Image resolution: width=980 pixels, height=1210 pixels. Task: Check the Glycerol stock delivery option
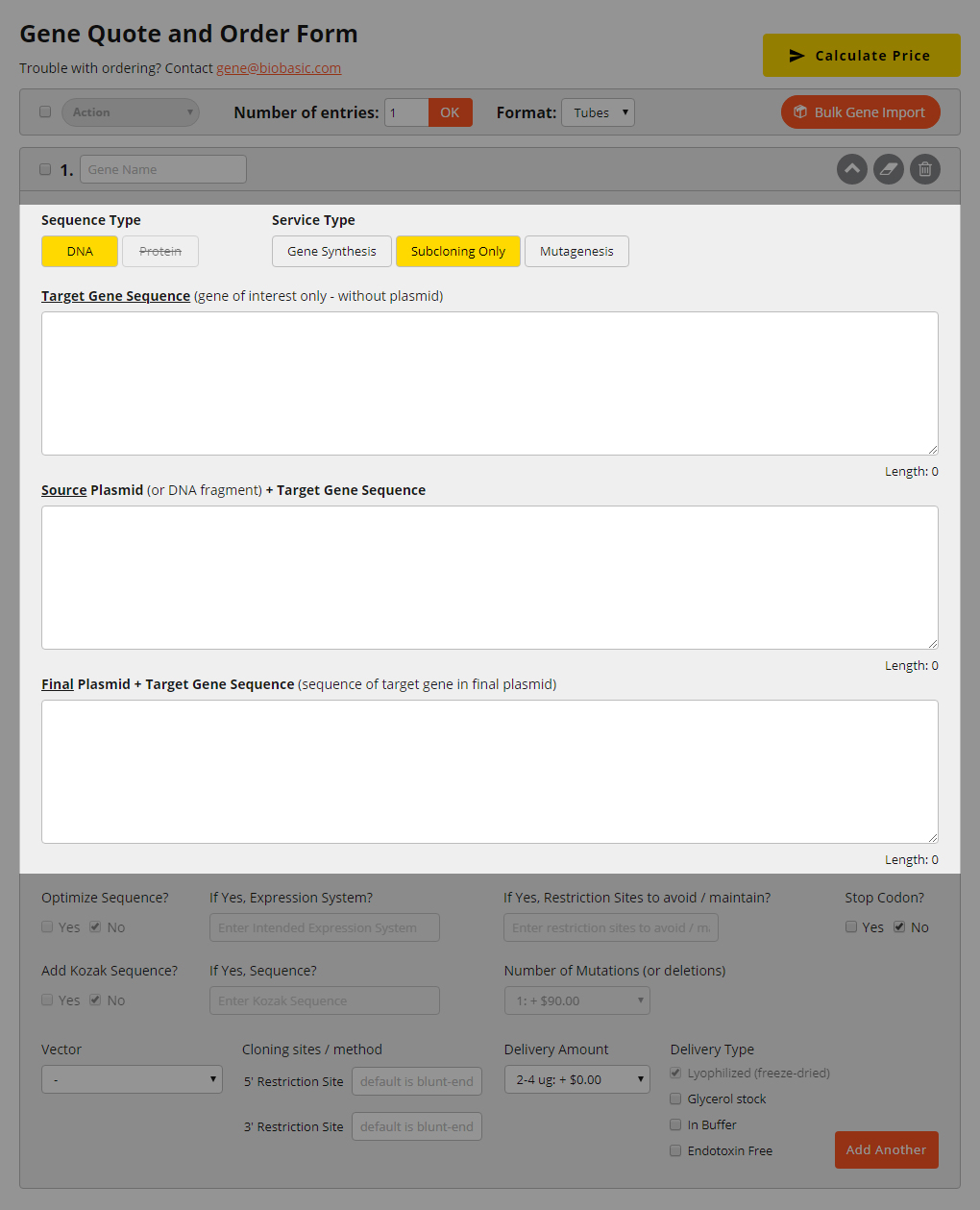(675, 1099)
